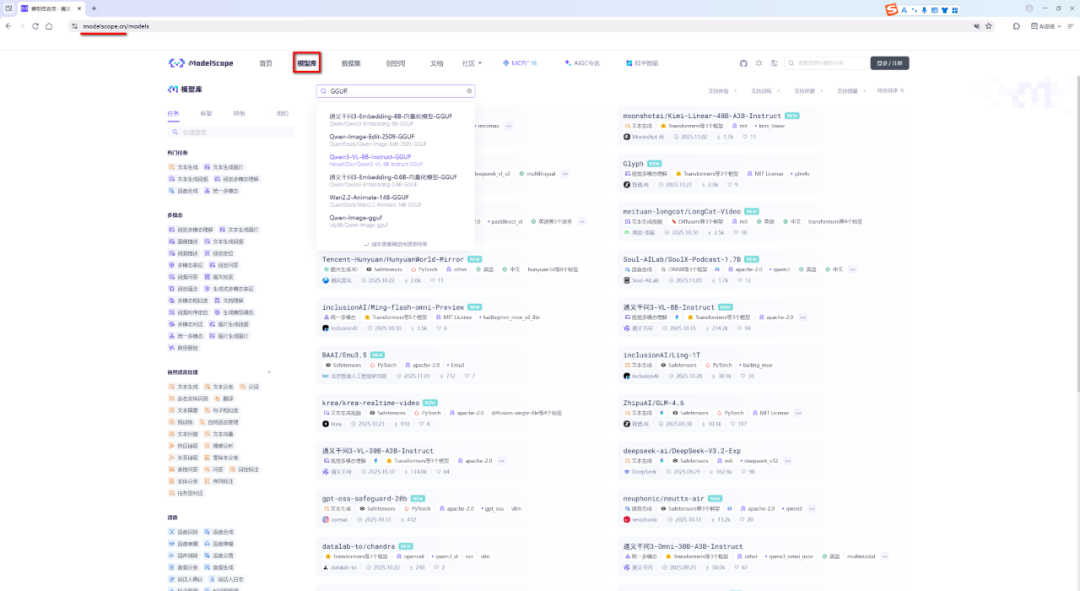The width and height of the screenshot is (1080, 591).
Task: Select 语音合成 tag under 热门任务
Action: pos(183,191)
